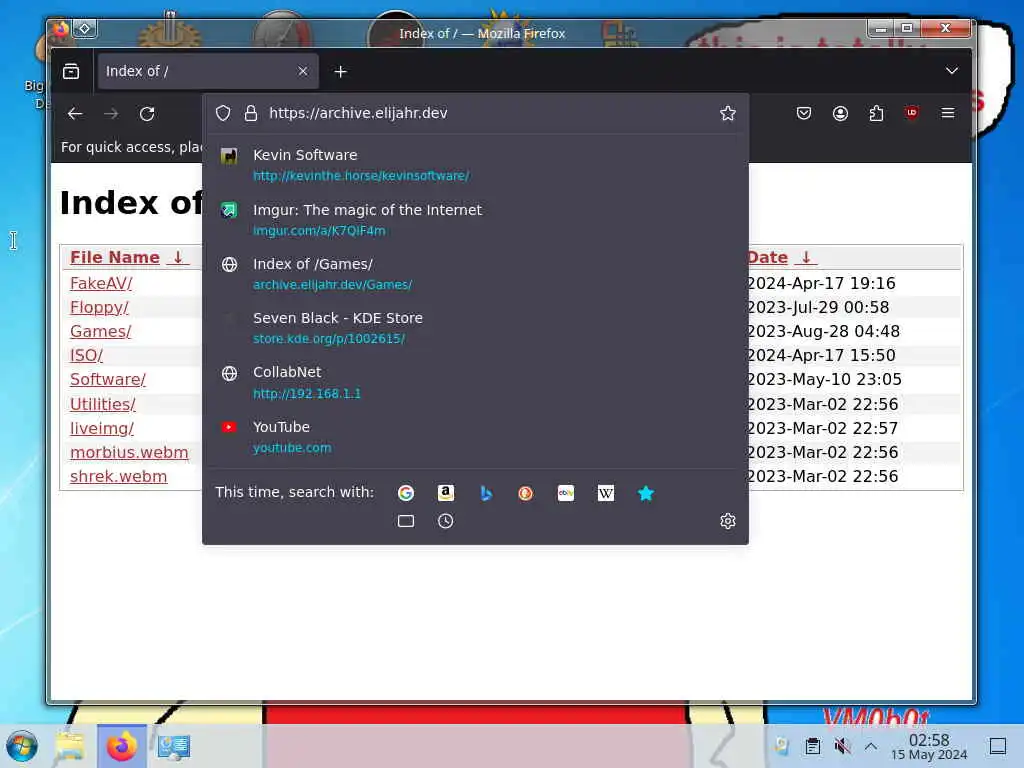Open the shrek.webm file link
Screen dimensions: 1024x768
click(118, 476)
